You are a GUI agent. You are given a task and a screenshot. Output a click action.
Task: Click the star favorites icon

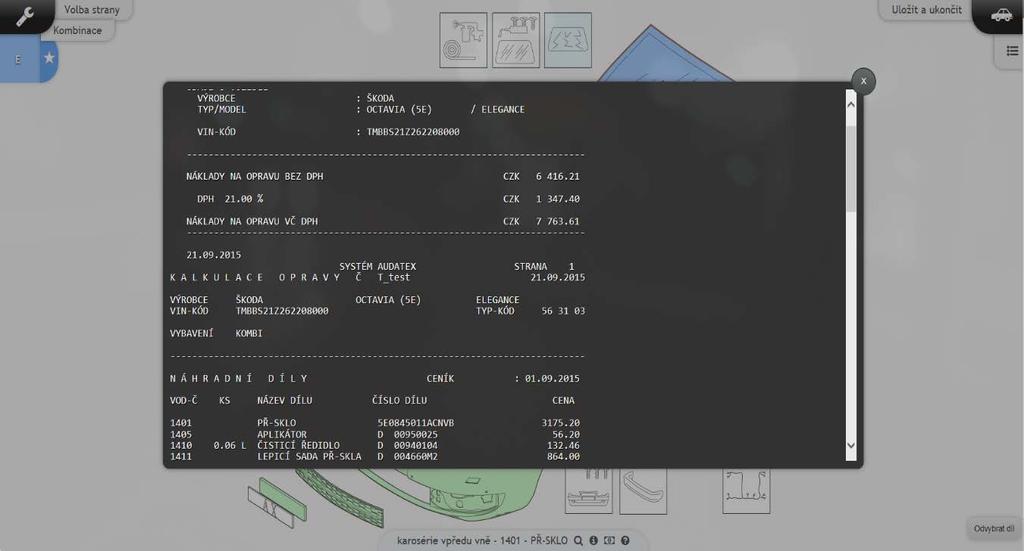point(49,57)
